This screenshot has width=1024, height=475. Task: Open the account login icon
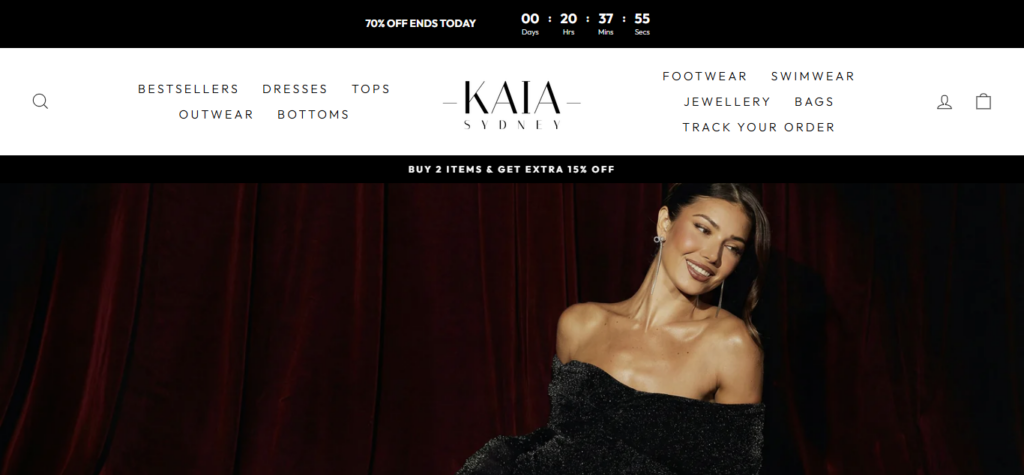[x=944, y=101]
